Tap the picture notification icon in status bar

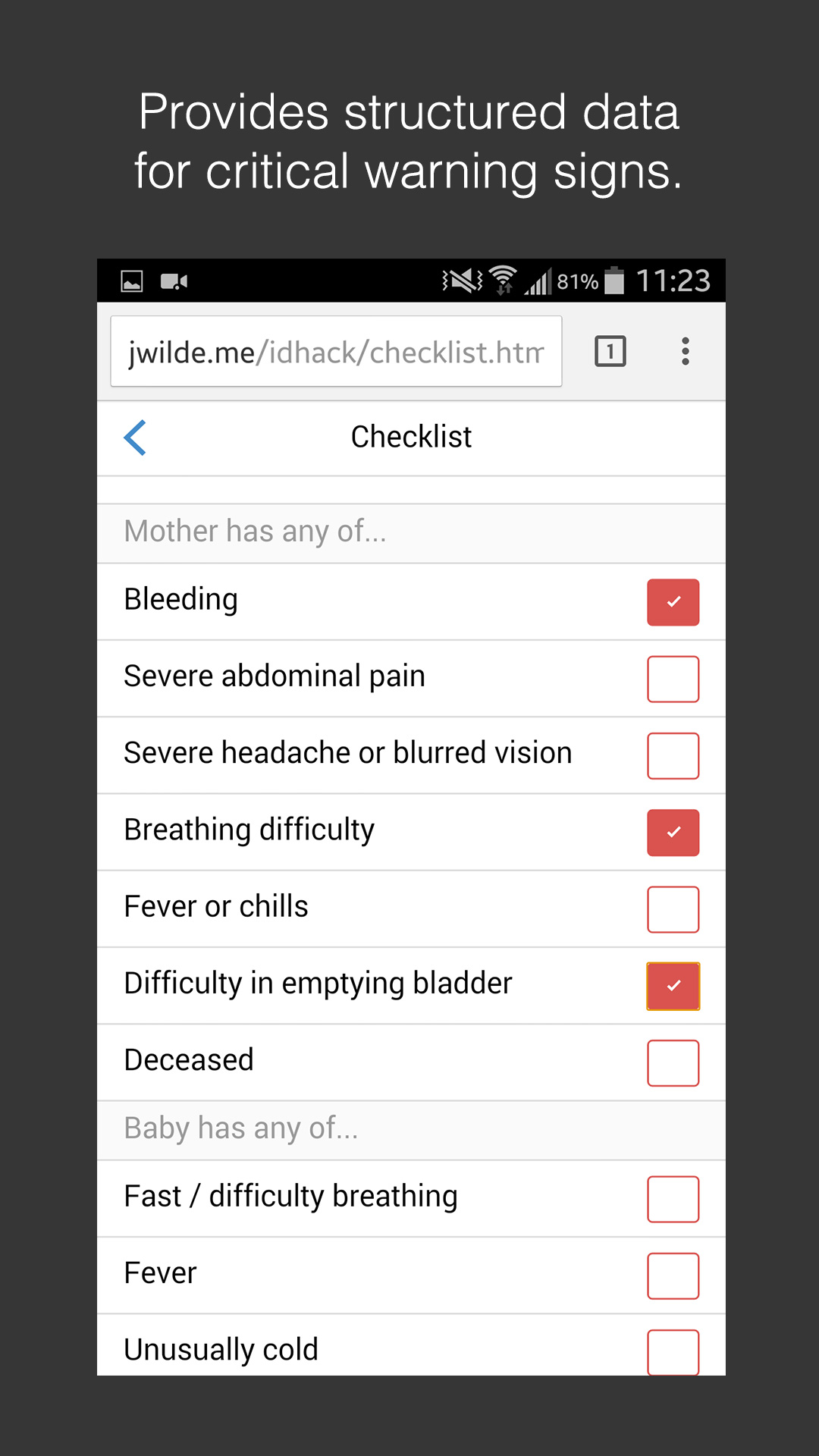(x=132, y=282)
